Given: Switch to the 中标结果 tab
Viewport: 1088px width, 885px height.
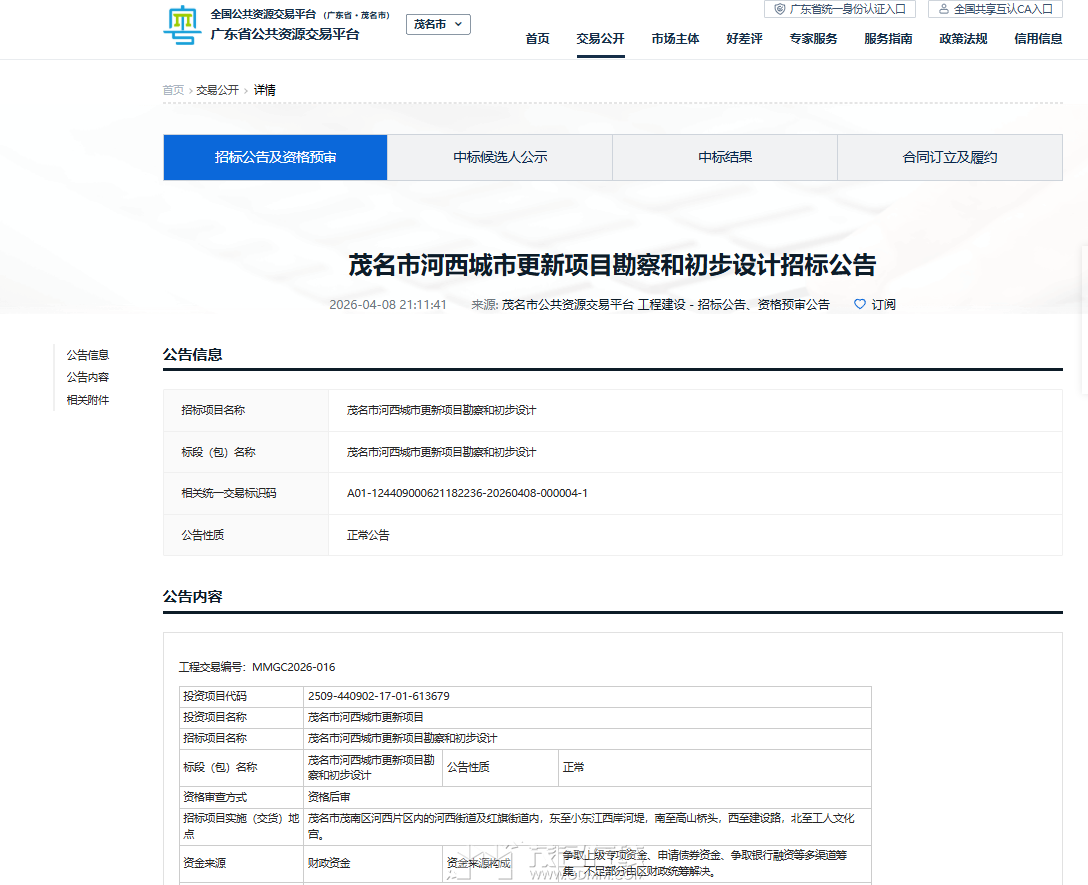Looking at the screenshot, I should pos(725,157).
